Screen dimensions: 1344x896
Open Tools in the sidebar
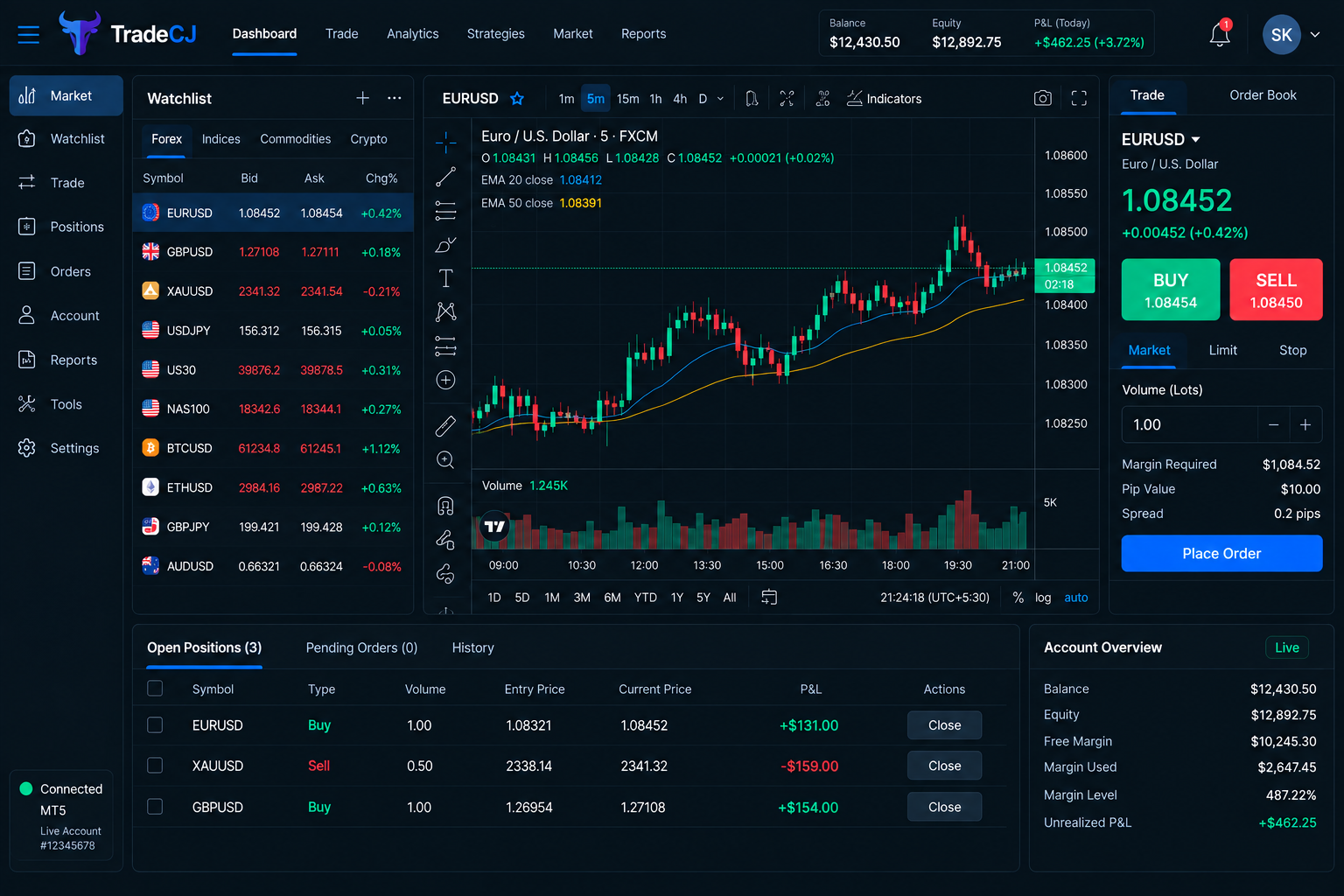pyautogui.click(x=66, y=404)
